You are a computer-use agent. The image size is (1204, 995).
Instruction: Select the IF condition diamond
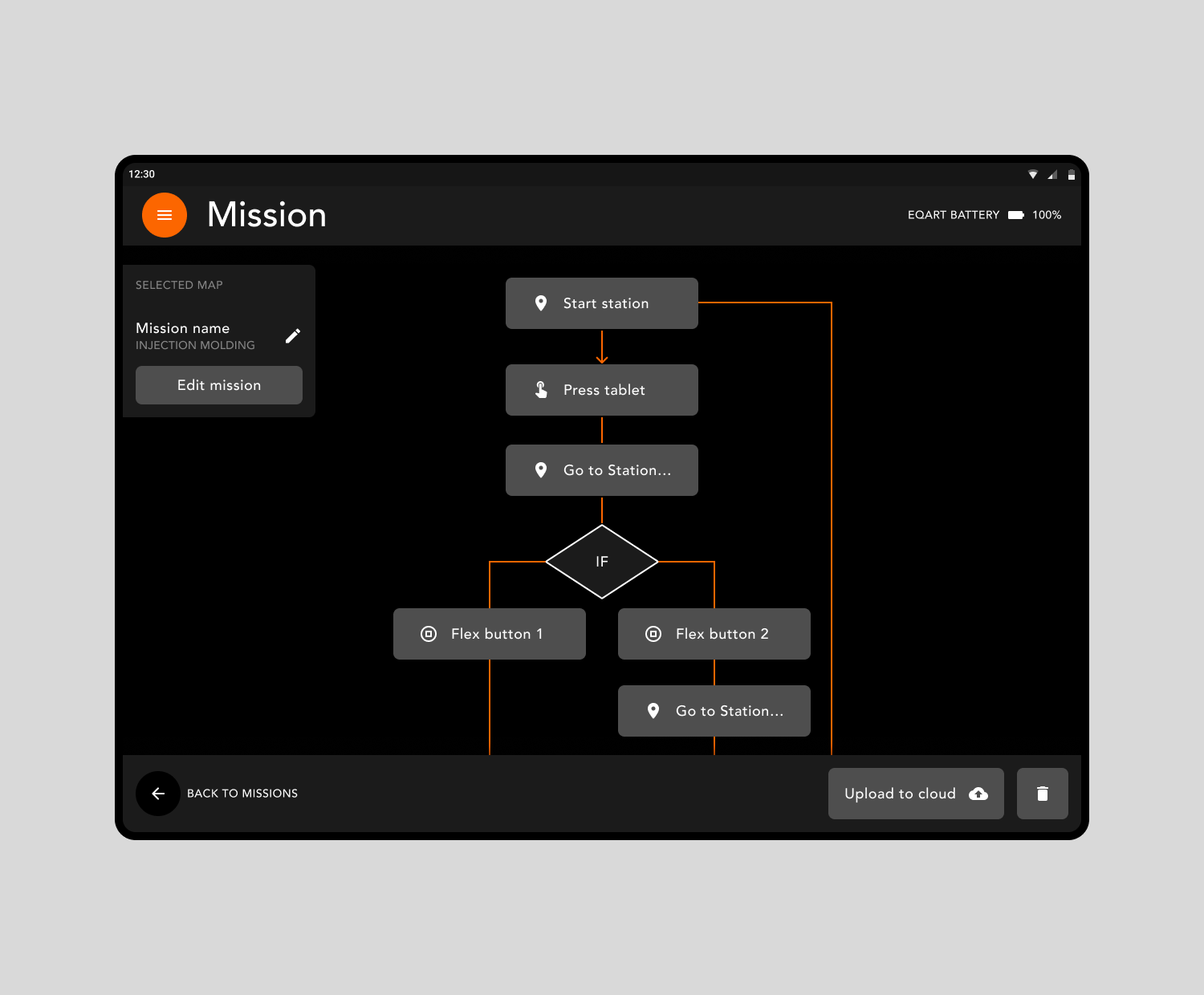(x=602, y=562)
